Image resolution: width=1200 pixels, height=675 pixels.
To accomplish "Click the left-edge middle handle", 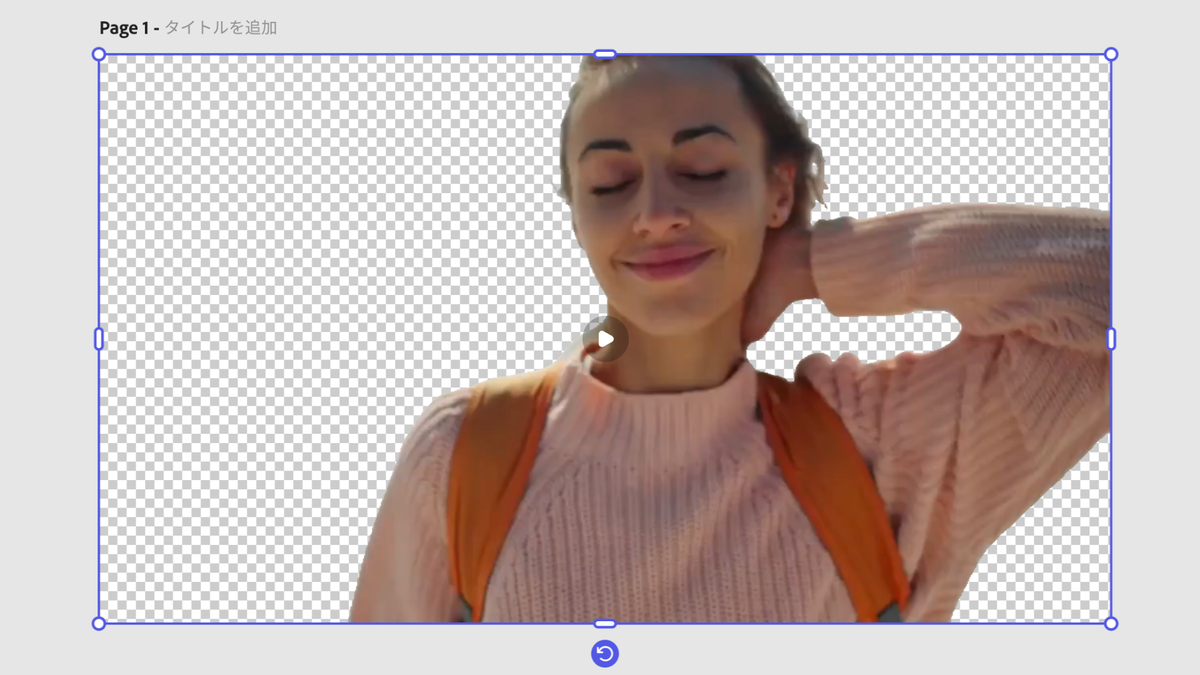I will click(x=99, y=339).
